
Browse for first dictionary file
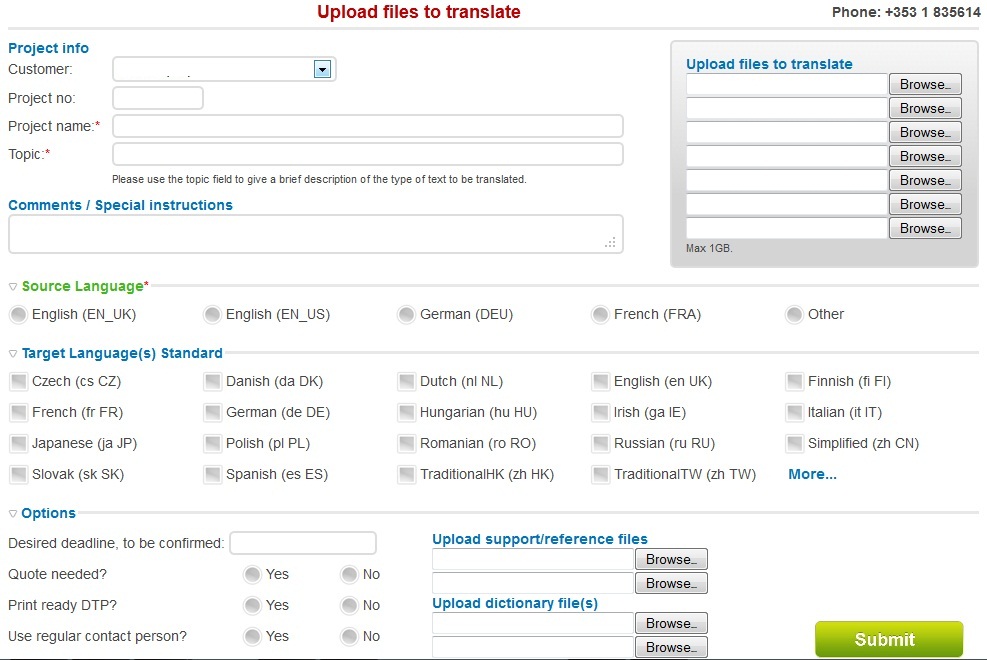tap(671, 624)
